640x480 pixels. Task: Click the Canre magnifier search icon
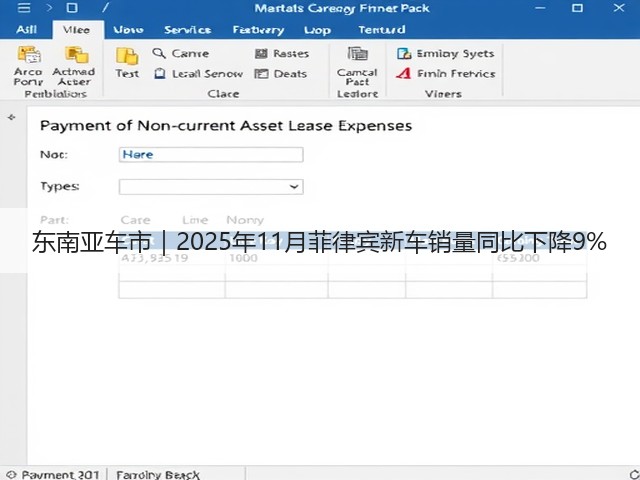pyautogui.click(x=159, y=53)
